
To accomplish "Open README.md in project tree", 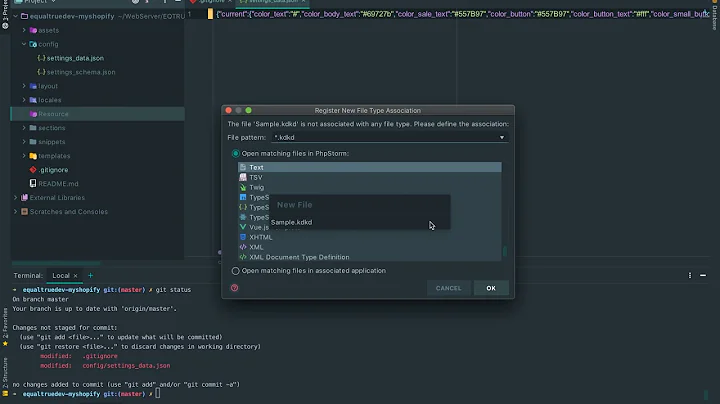I will (x=58, y=184).
